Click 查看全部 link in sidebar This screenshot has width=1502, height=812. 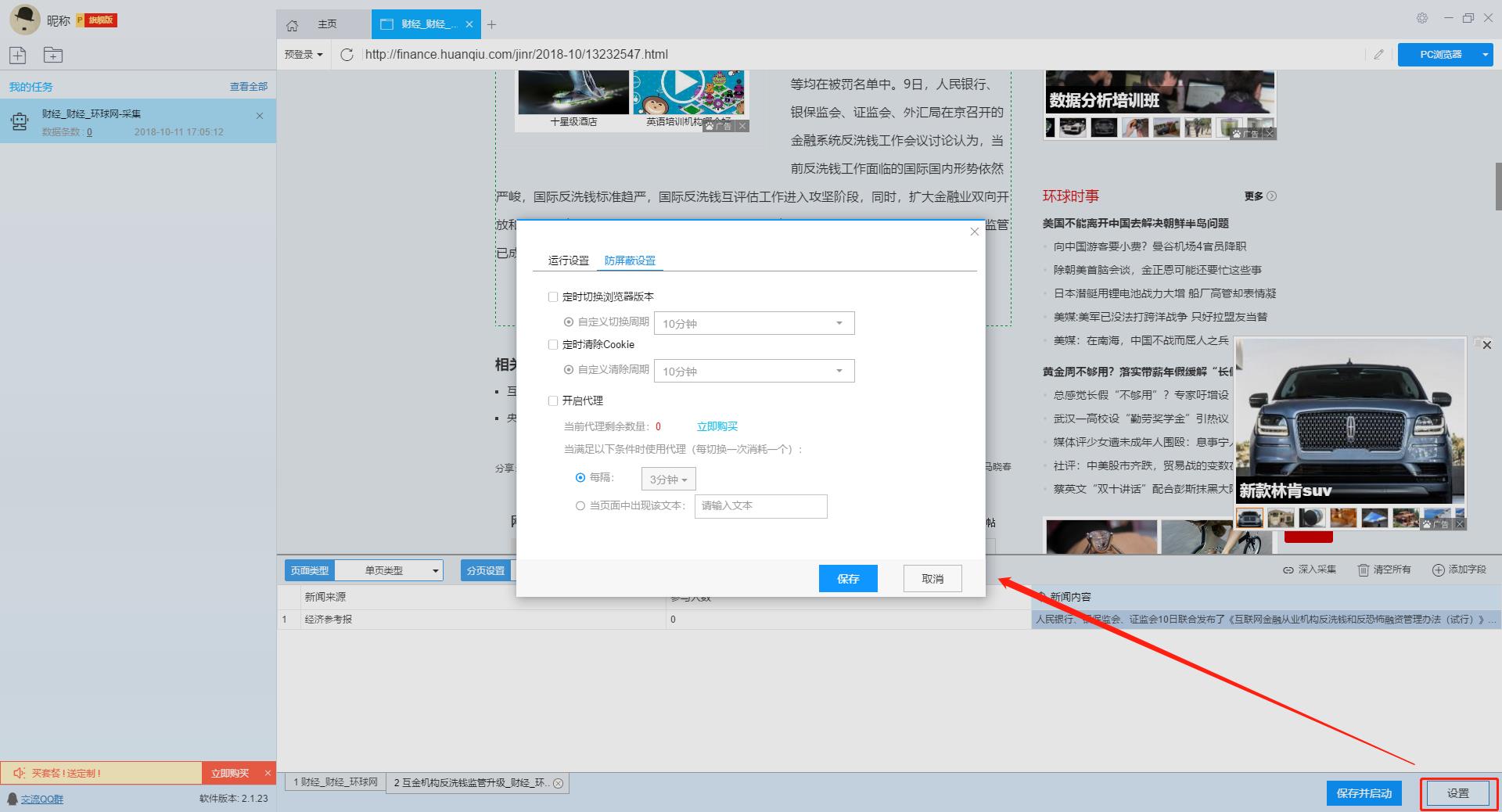[249, 87]
